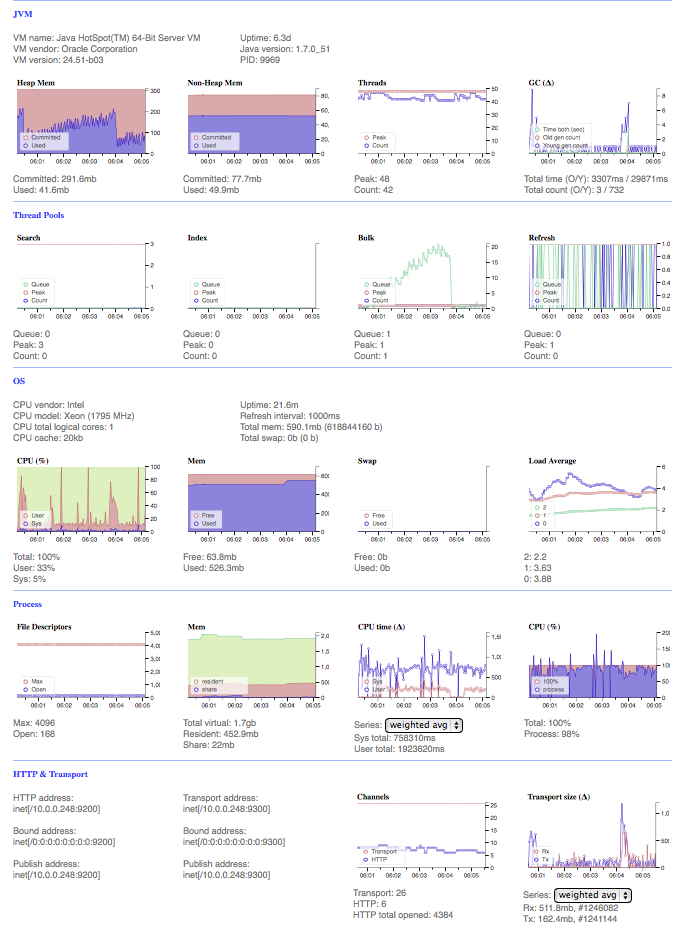Click 'Sys total: 758310ms' text
Image resolution: width=692 pixels, height=930 pixels.
coord(395,738)
